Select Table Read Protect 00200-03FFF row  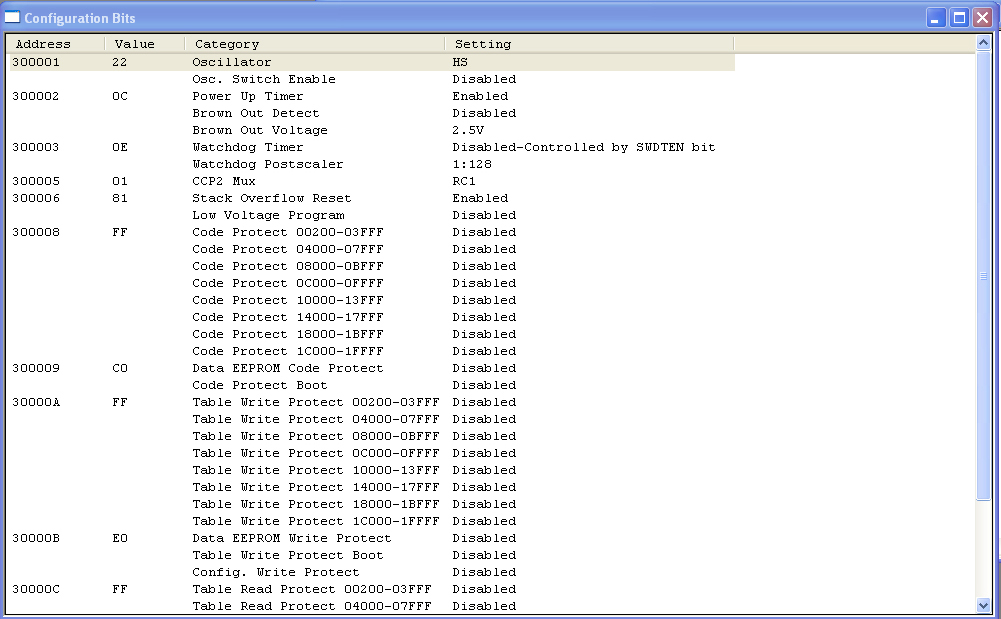[x=372, y=590]
